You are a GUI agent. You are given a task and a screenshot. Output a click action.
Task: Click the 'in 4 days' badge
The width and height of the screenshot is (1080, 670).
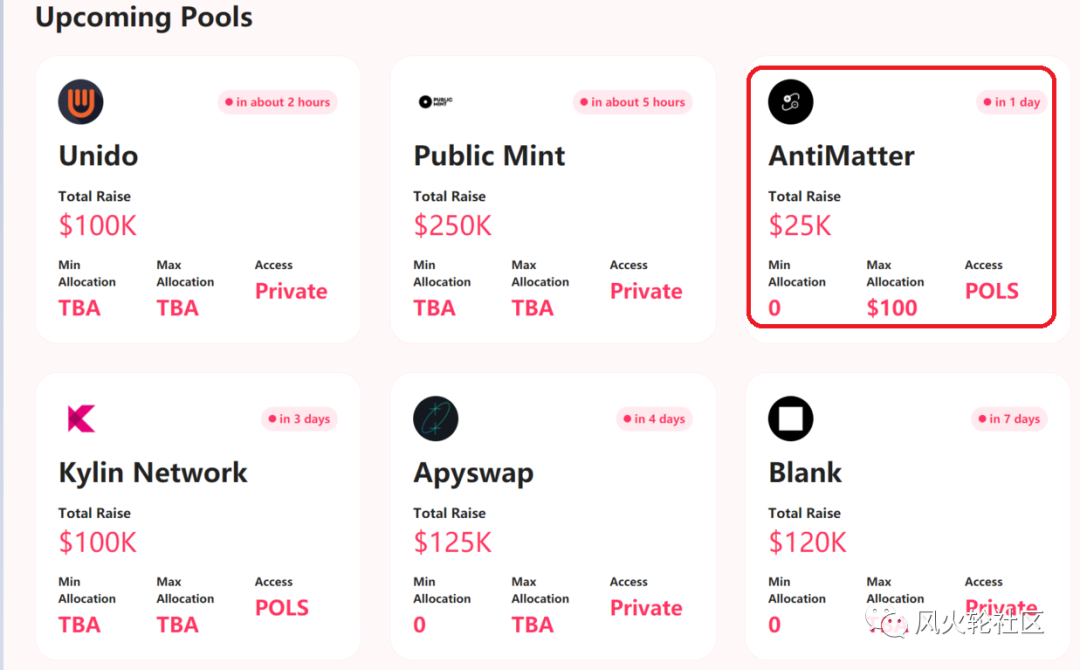coord(654,419)
